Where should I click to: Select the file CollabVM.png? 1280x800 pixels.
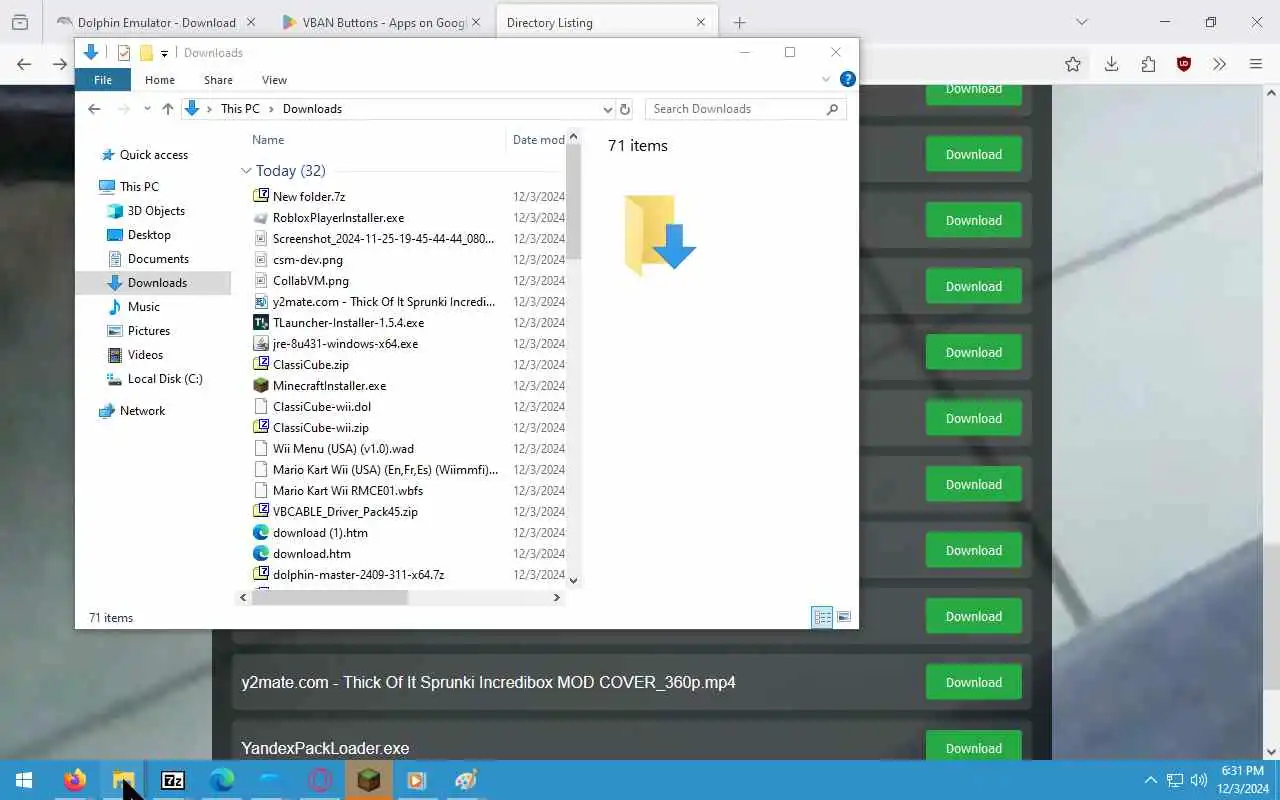pos(311,281)
